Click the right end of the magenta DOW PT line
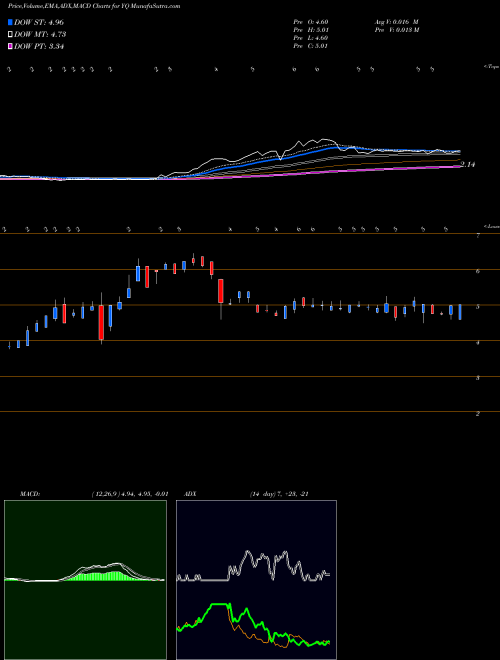 (460, 167)
